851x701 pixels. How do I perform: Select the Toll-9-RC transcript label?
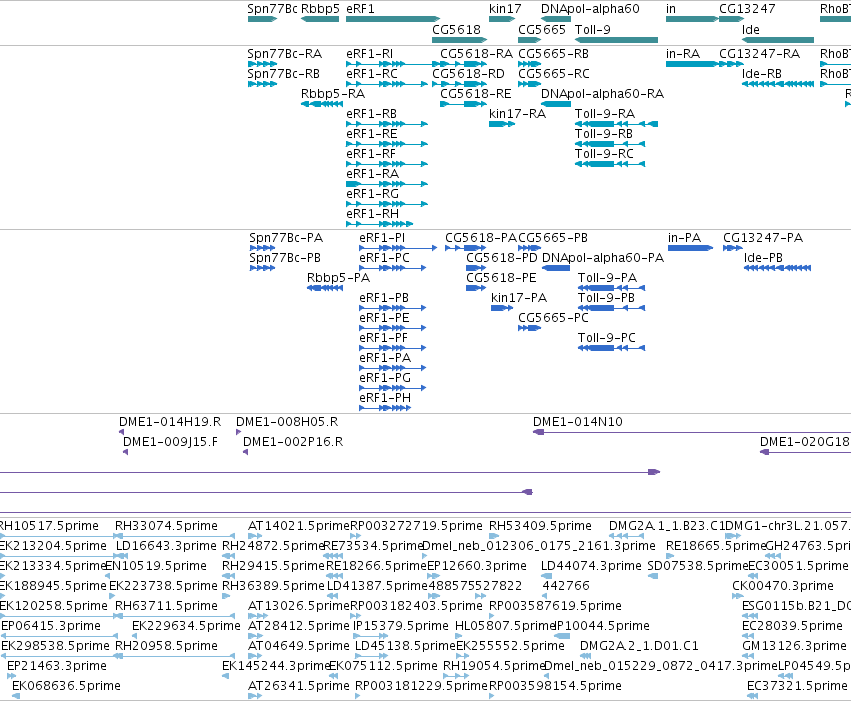pos(605,154)
